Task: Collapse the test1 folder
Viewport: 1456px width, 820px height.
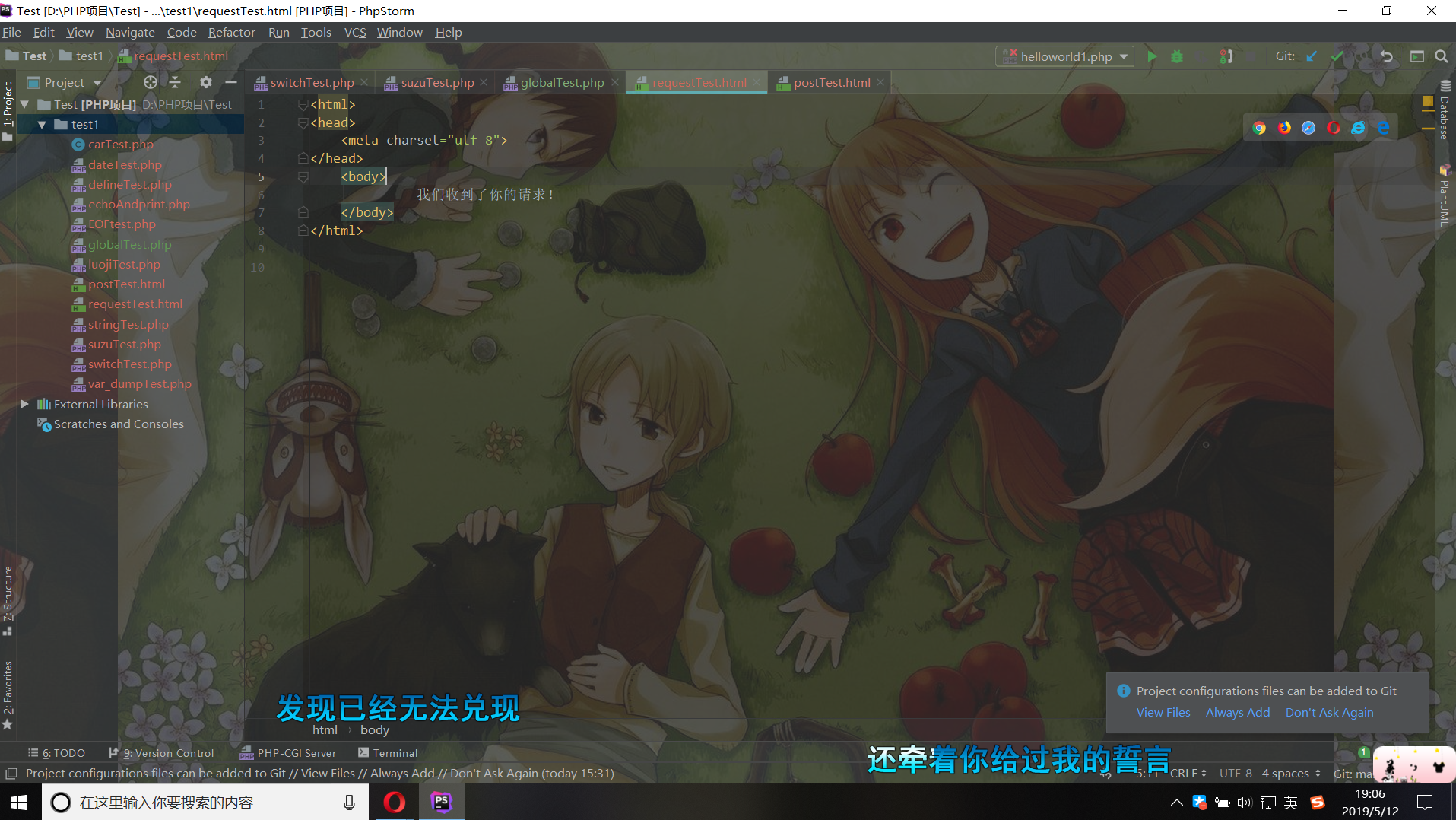Action: pos(42,124)
